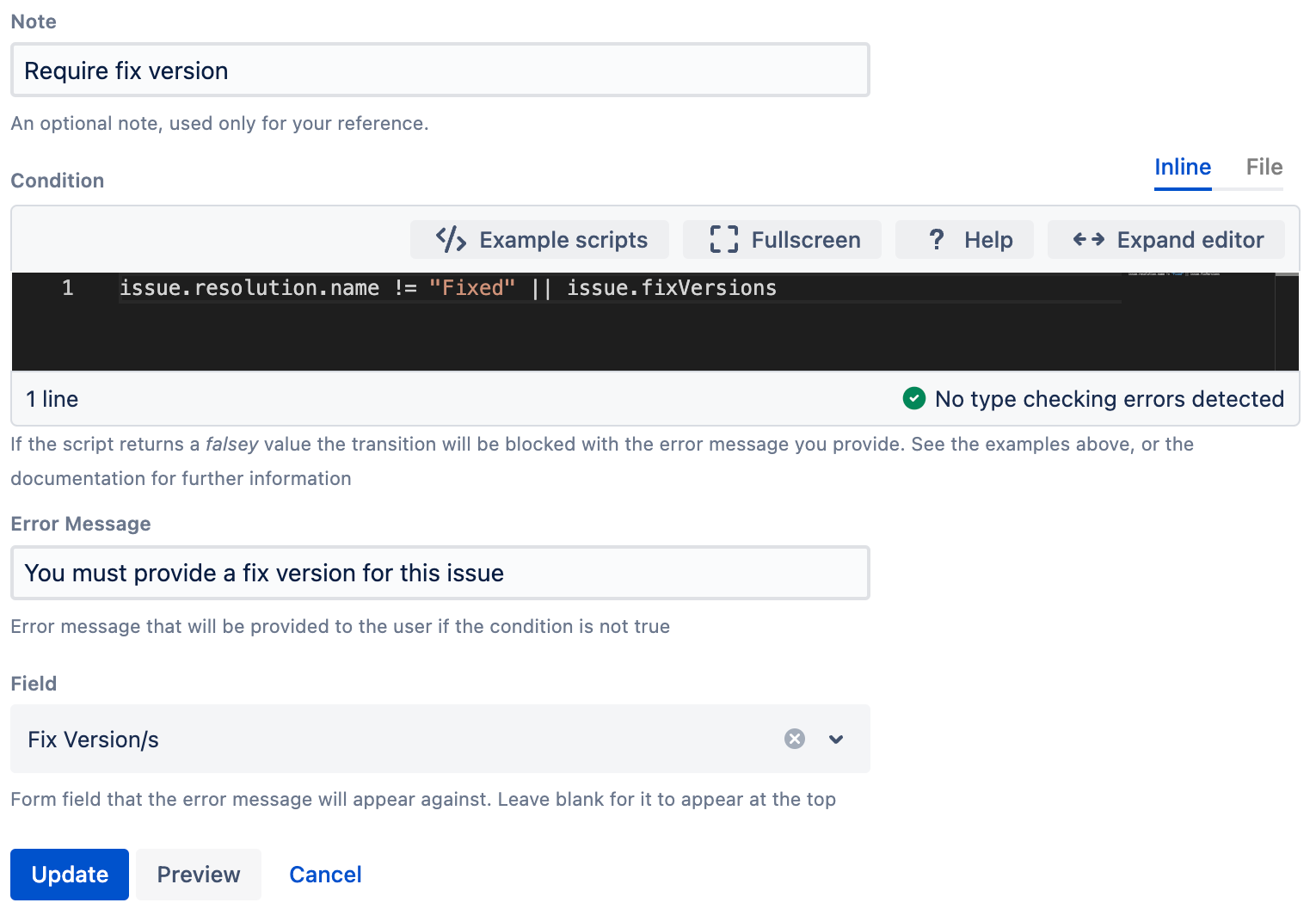Click the "1 line" status text

[x=52, y=399]
